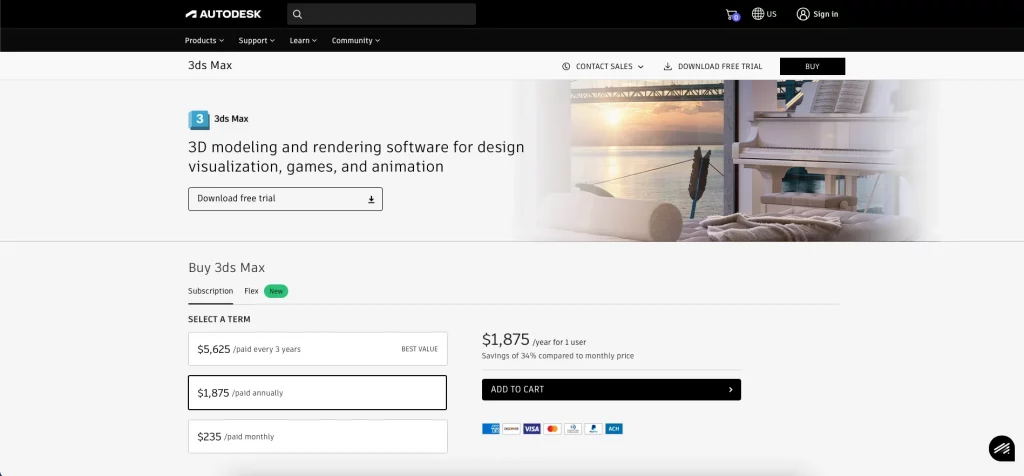Click the $1,875 /year for 1 user price
The image size is (1024, 476).
(x=534, y=340)
